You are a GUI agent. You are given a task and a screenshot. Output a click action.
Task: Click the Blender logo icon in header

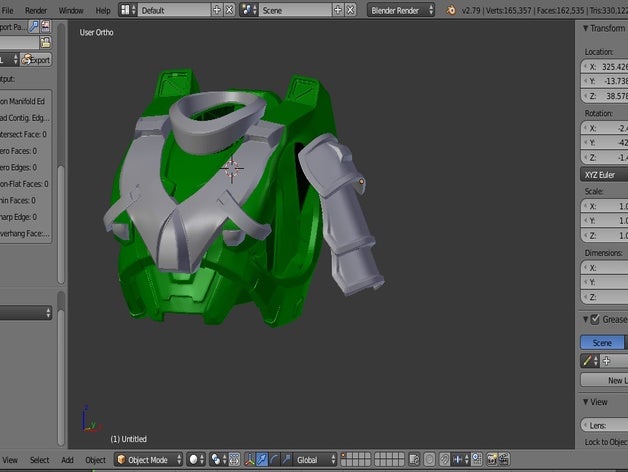coord(453,9)
